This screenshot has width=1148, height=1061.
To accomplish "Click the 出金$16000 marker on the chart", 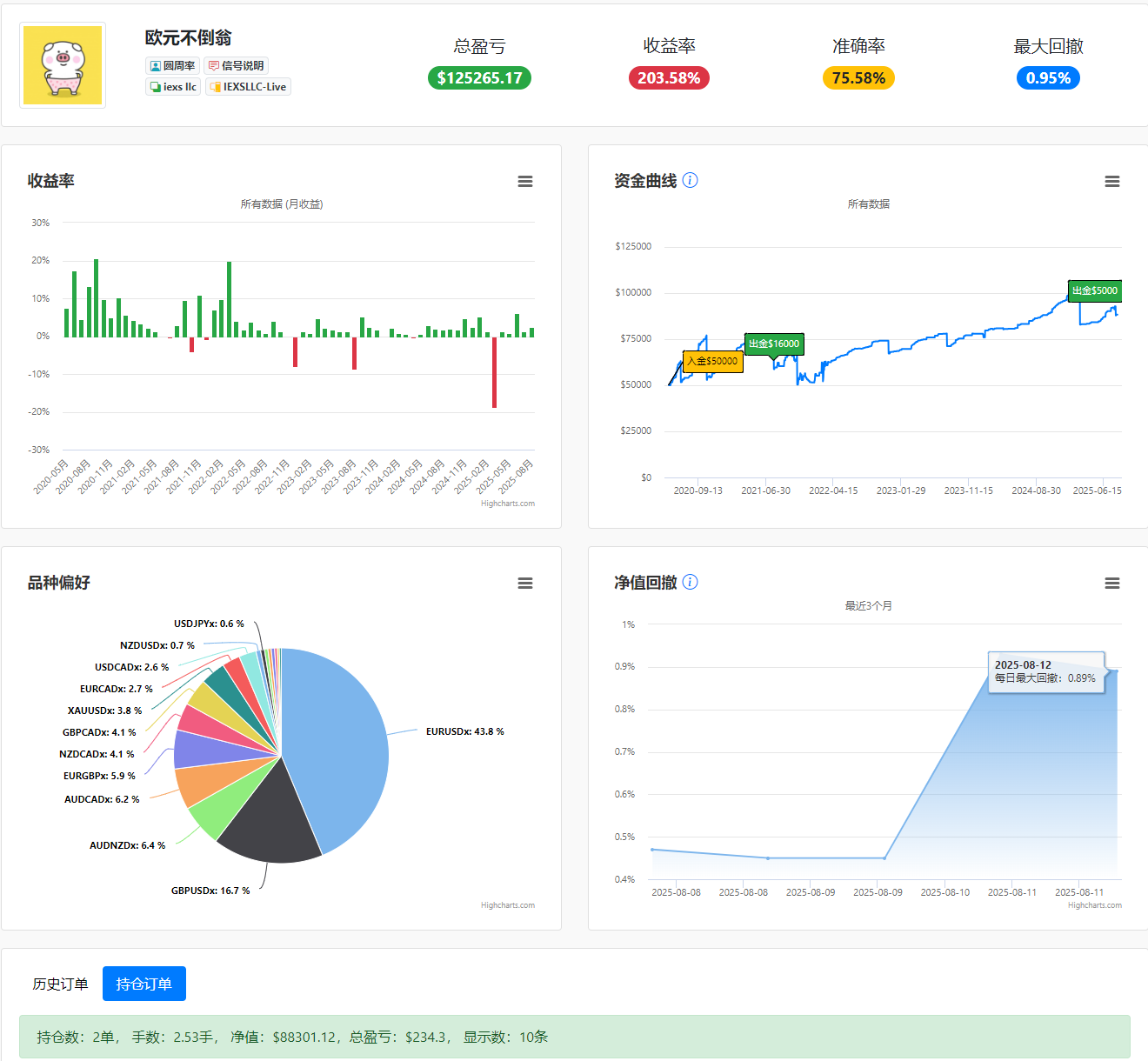I will coord(774,344).
